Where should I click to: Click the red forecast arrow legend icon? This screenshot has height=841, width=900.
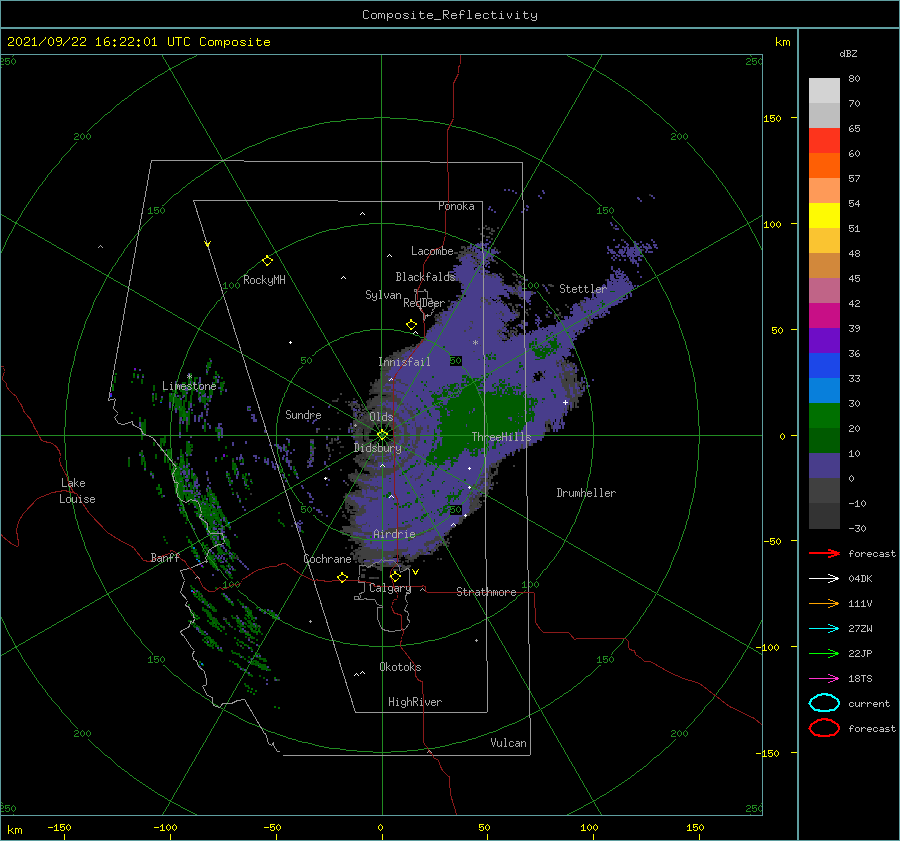(x=824, y=553)
